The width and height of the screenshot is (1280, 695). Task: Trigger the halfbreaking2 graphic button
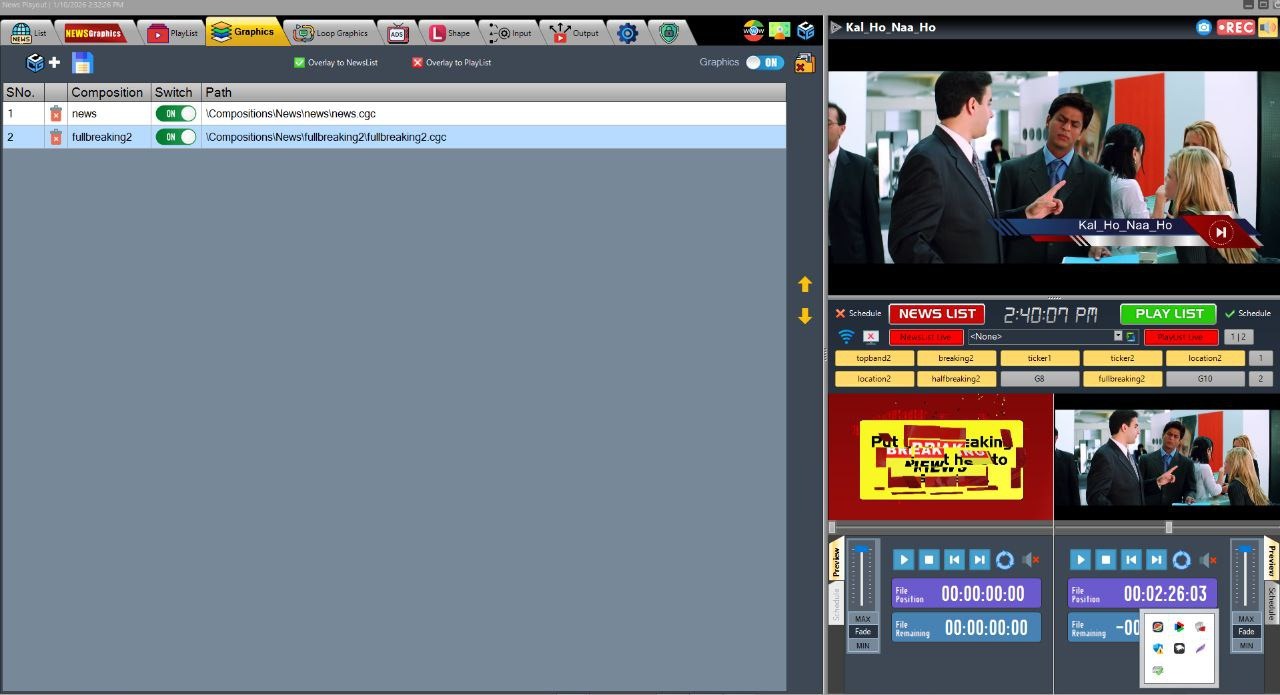956,379
